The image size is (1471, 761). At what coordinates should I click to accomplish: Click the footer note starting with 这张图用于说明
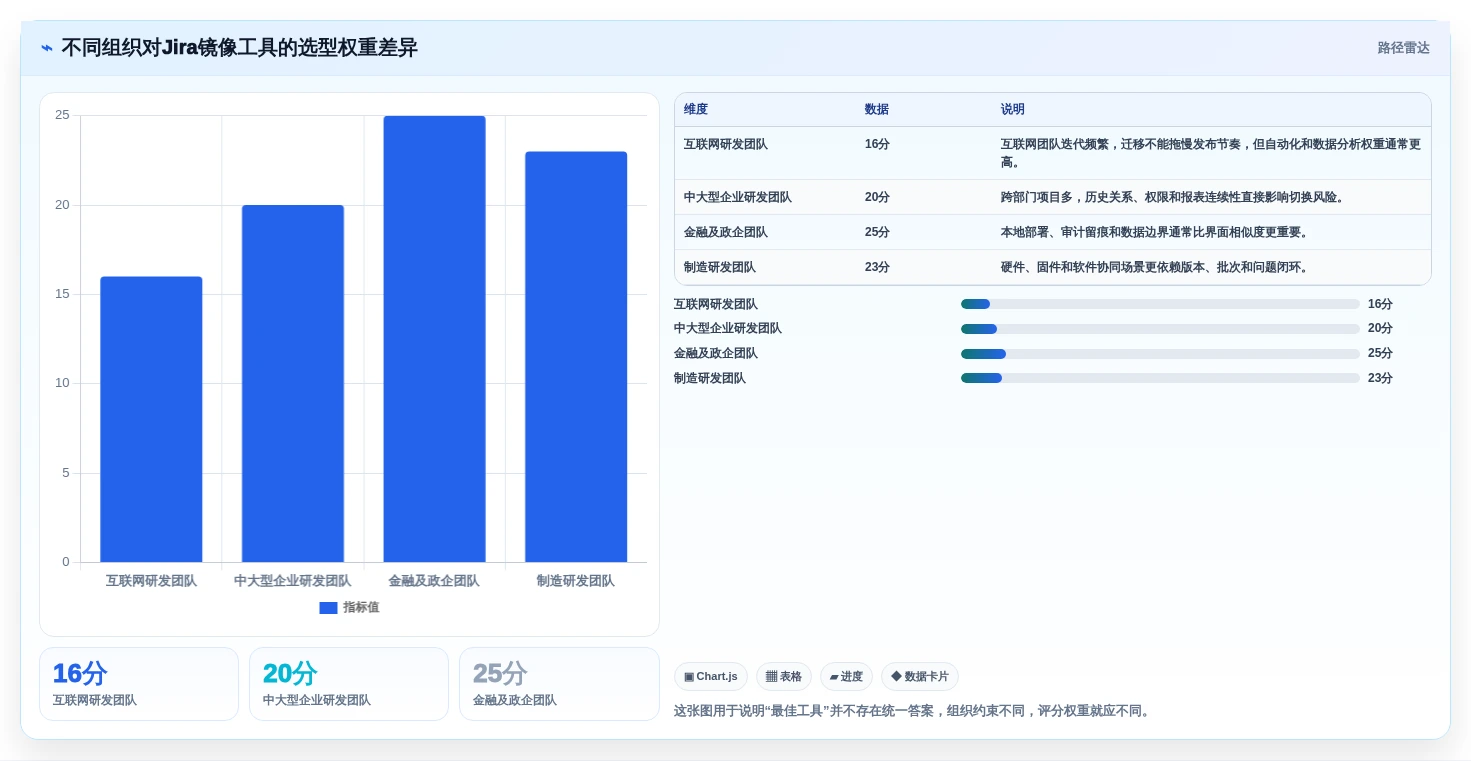click(x=914, y=711)
